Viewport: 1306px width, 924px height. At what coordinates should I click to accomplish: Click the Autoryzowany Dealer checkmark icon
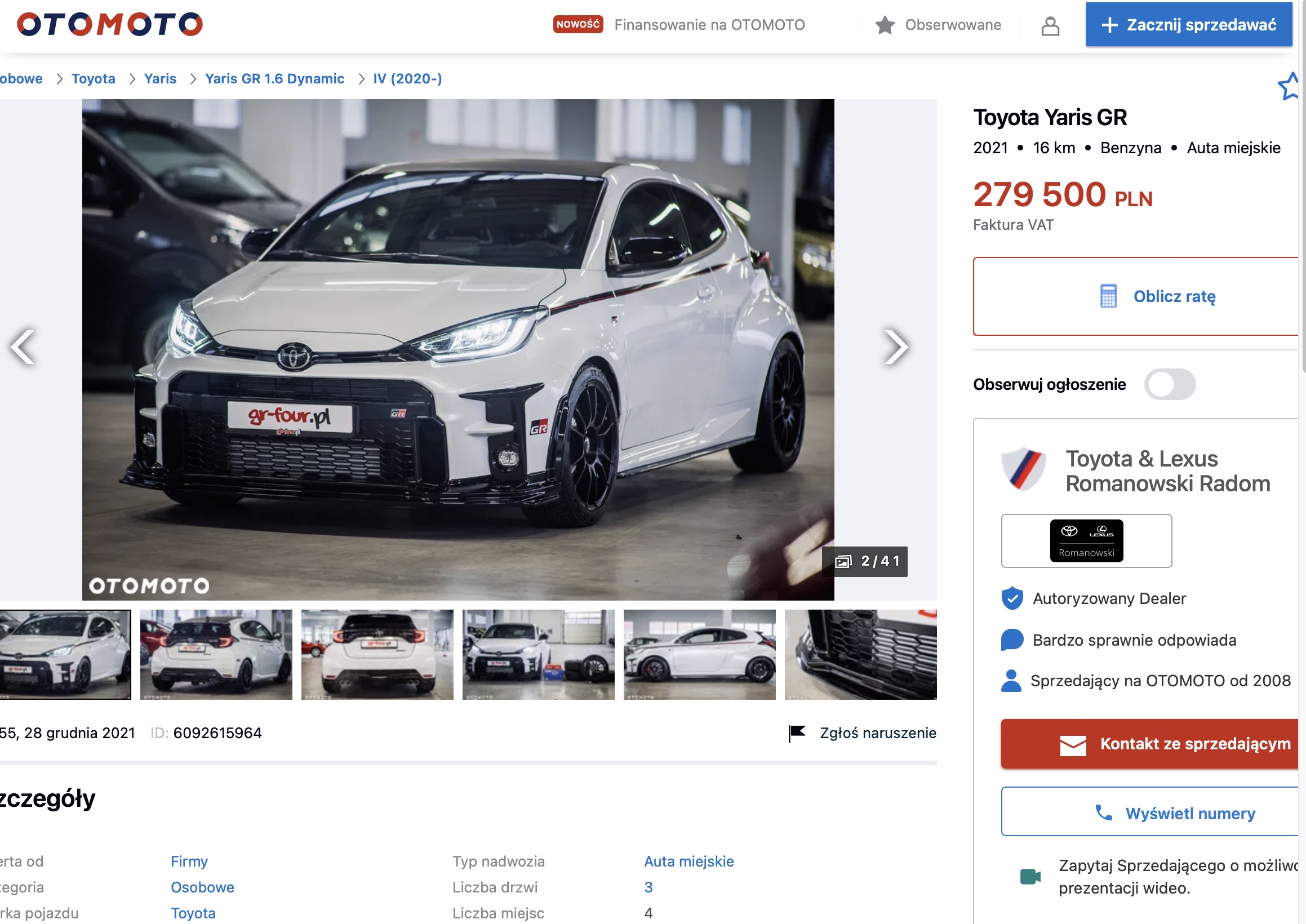1012,598
